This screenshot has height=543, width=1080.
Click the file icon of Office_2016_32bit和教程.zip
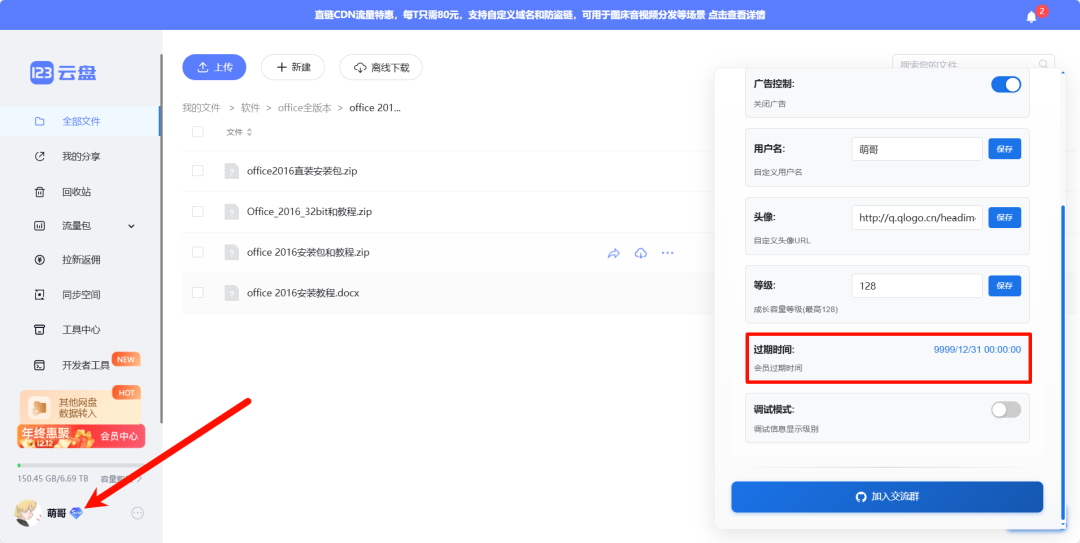point(232,212)
